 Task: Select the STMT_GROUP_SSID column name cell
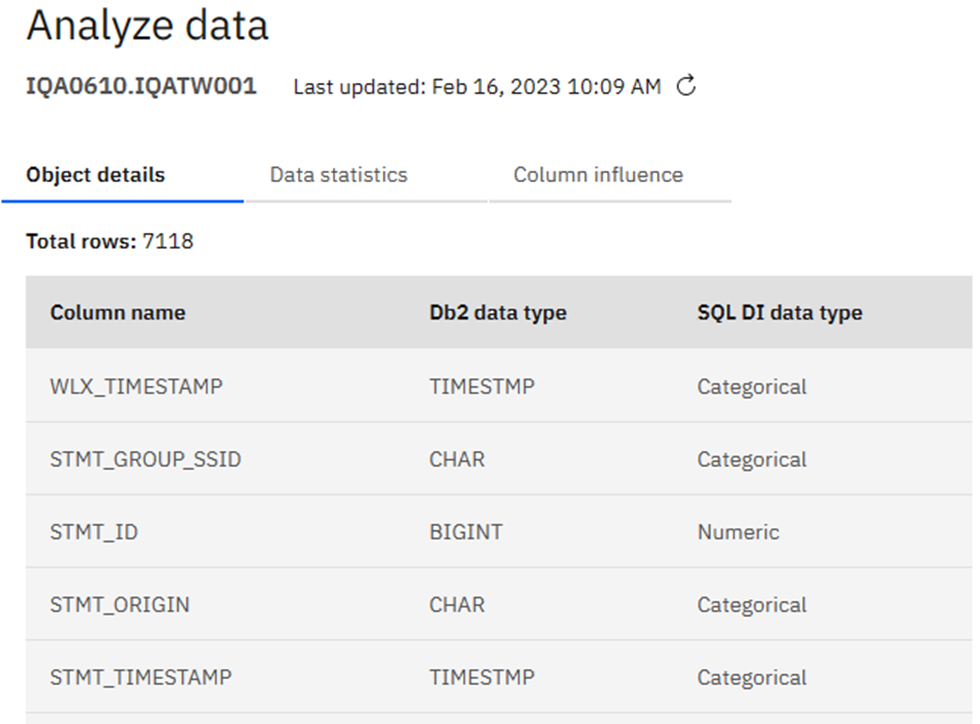(145, 460)
